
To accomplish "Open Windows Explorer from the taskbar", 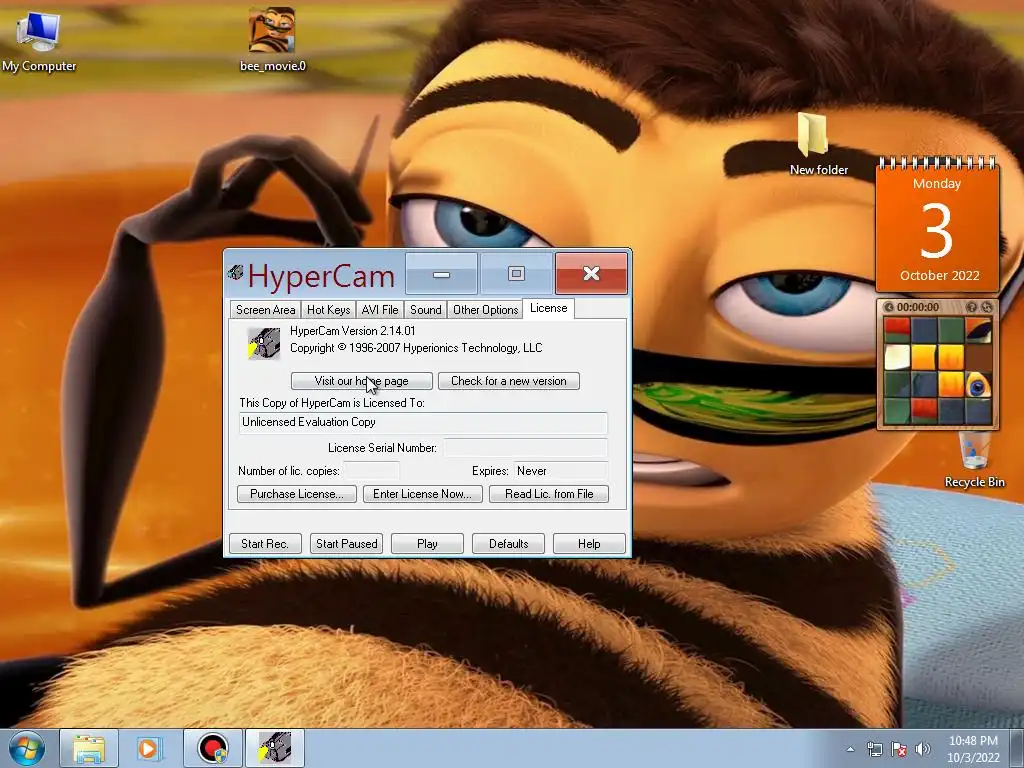I will pos(89,748).
